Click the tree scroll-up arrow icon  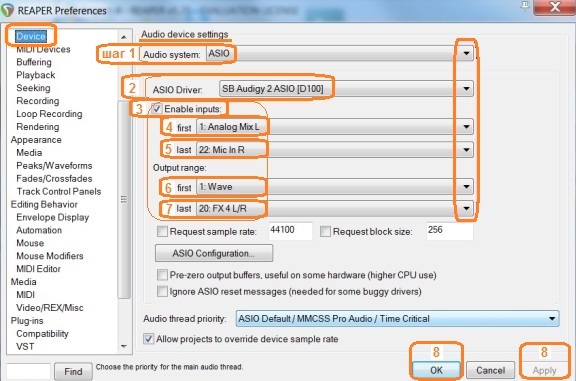coord(124,37)
